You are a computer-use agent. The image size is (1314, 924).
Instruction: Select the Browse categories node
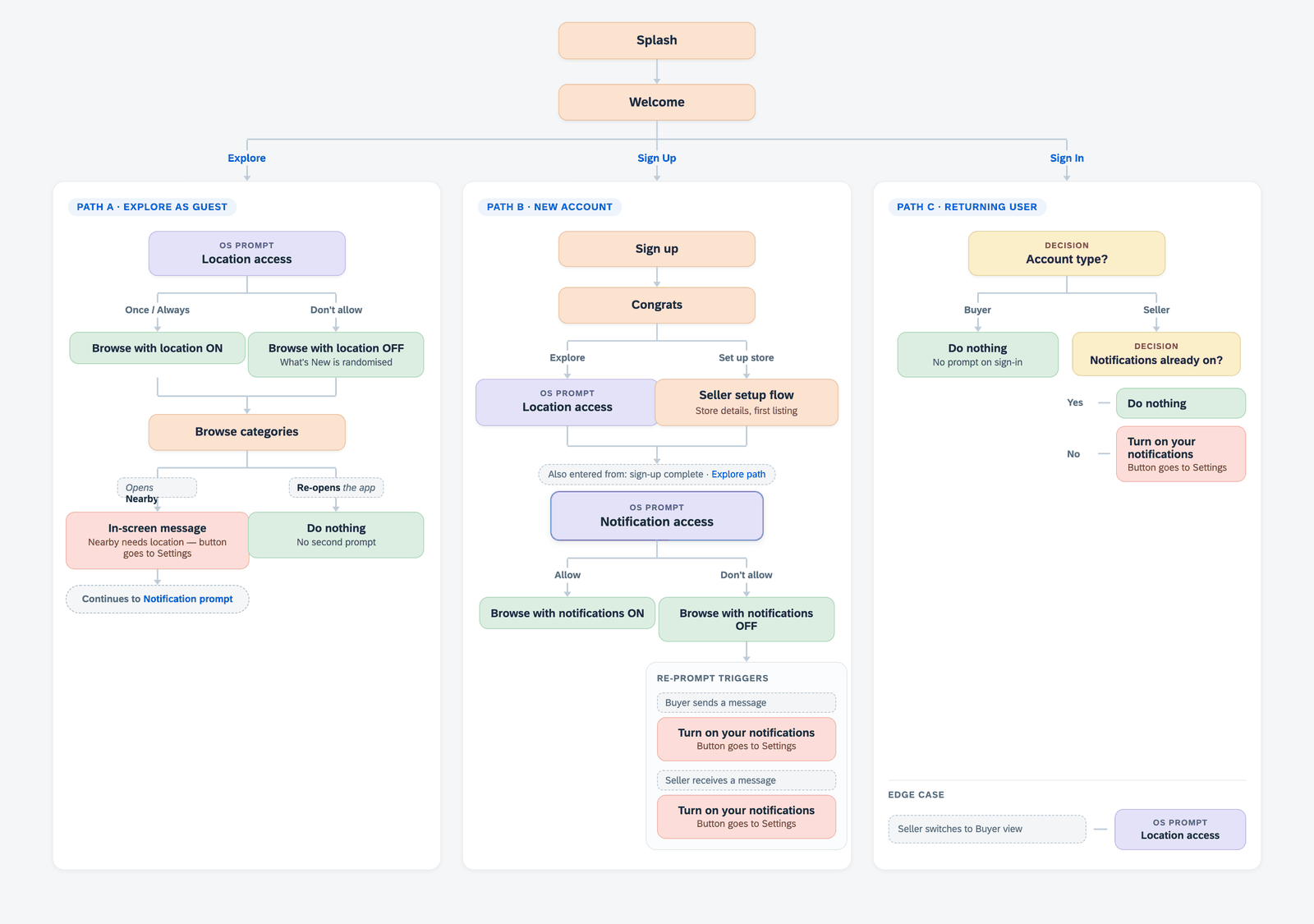click(246, 432)
